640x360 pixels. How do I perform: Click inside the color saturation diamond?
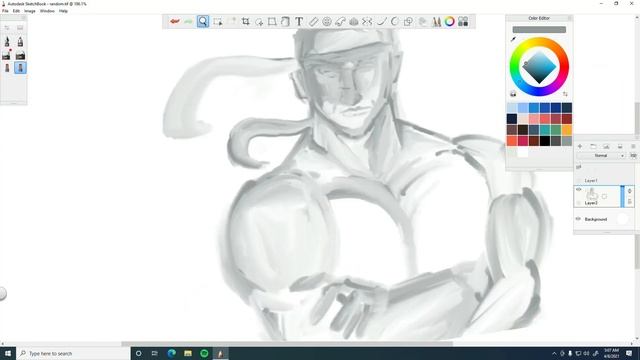coord(539,67)
